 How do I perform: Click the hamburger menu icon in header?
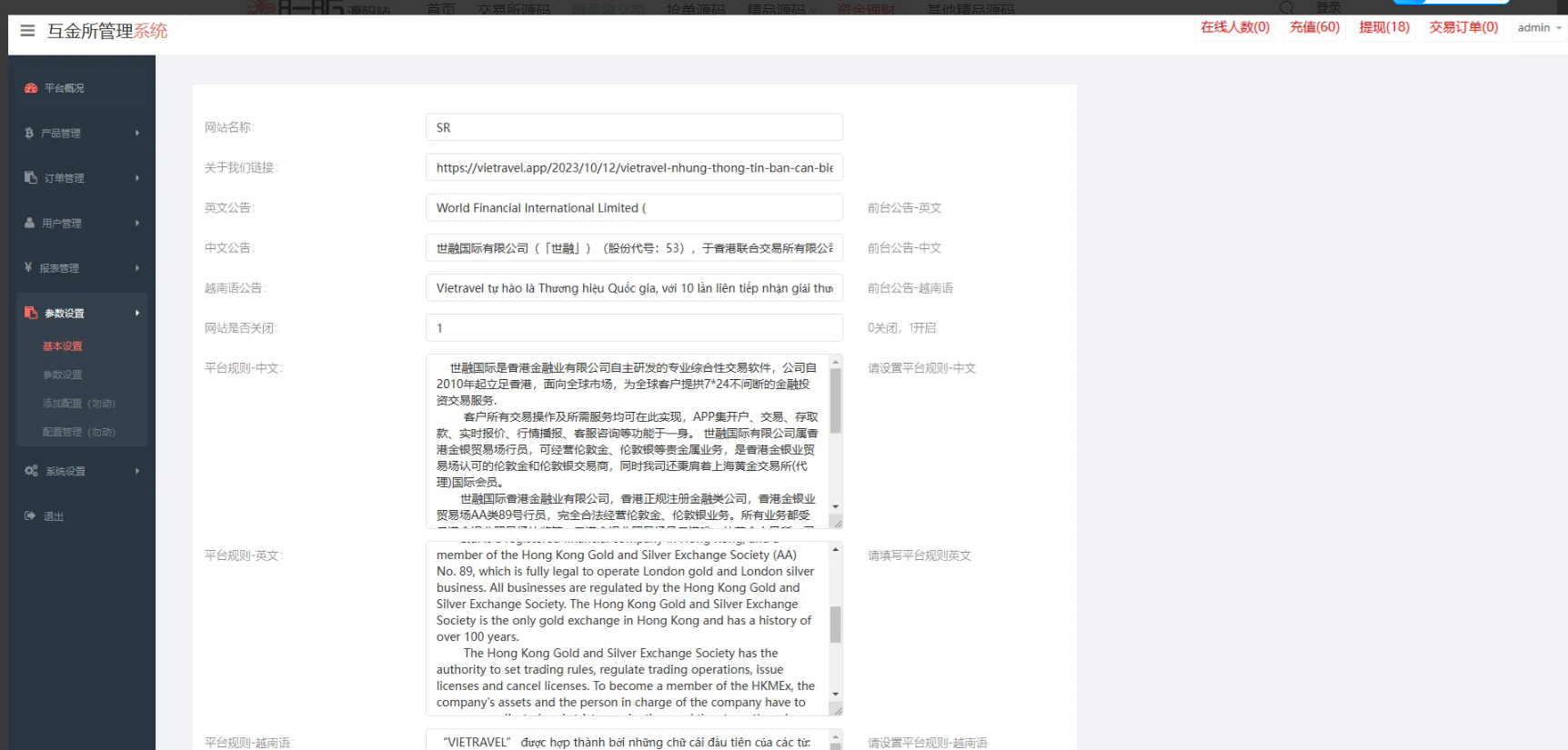pos(27,31)
